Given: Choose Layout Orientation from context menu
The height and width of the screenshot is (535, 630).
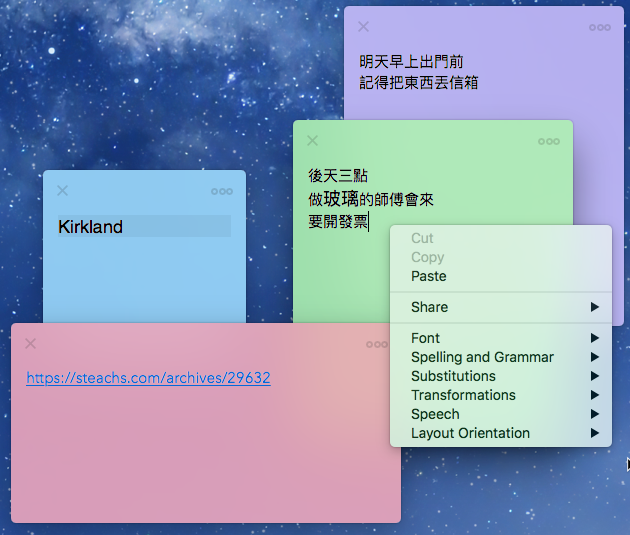Looking at the screenshot, I should pos(501,433).
